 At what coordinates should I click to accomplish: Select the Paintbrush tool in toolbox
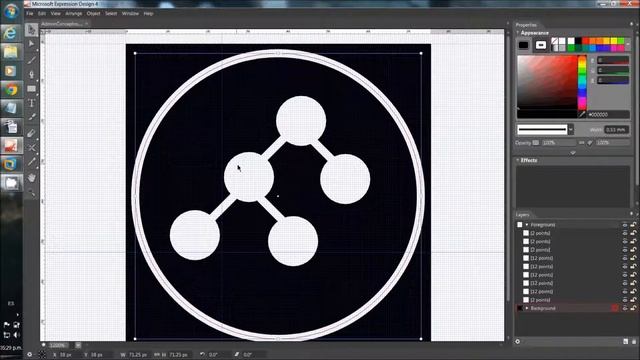point(31,60)
